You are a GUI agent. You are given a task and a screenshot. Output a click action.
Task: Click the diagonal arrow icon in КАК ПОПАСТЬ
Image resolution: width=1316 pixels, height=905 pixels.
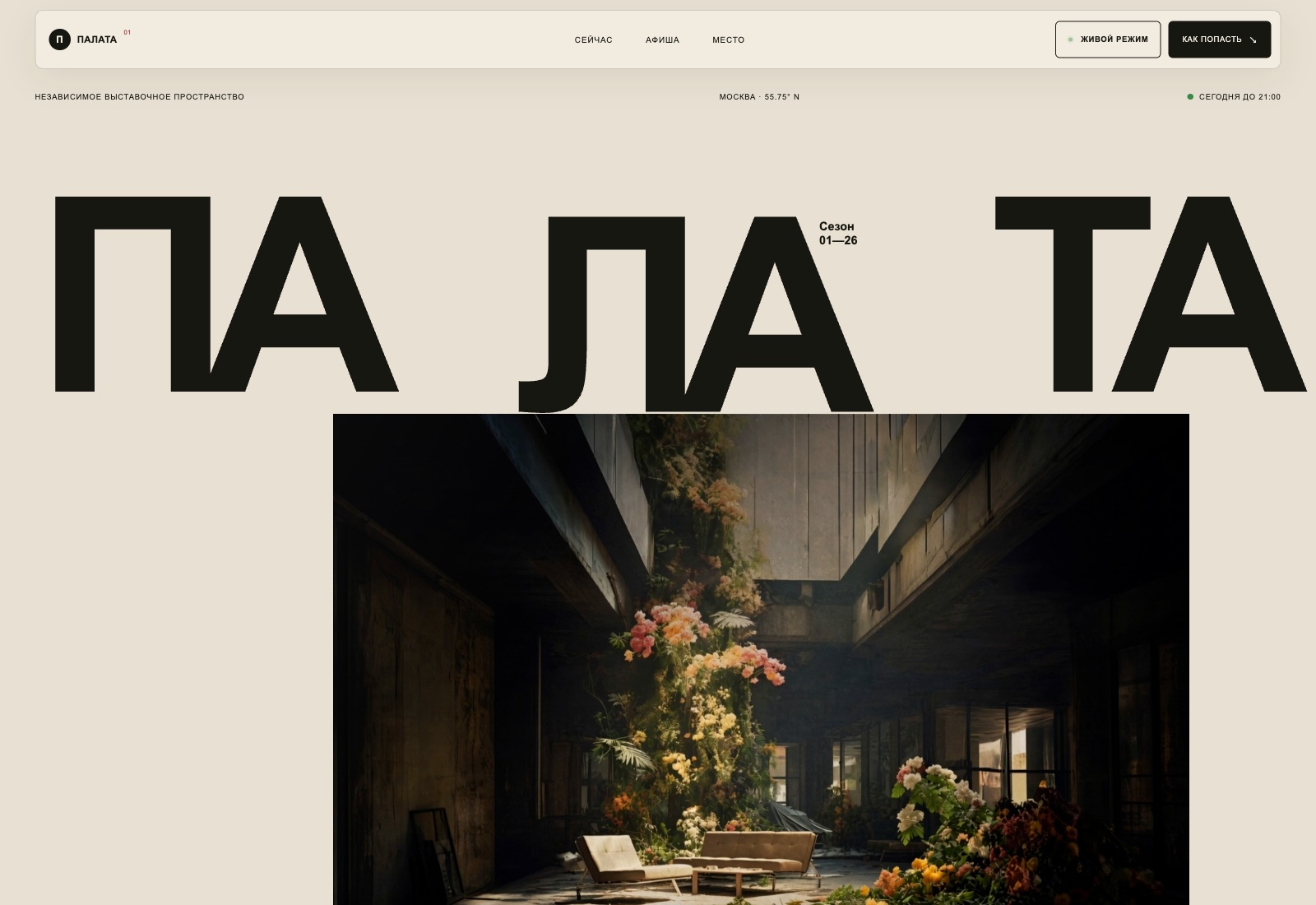pos(1253,39)
